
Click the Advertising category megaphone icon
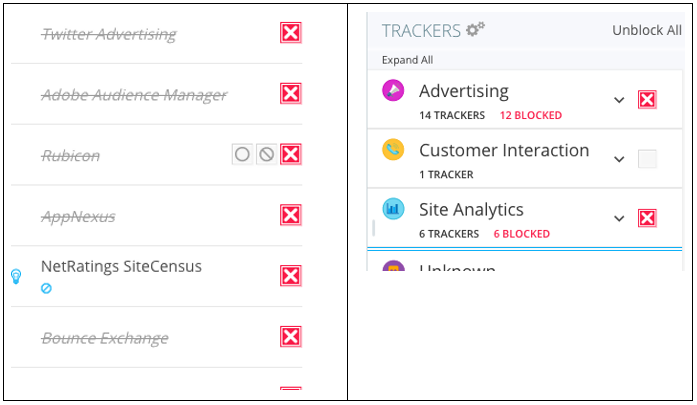click(393, 90)
